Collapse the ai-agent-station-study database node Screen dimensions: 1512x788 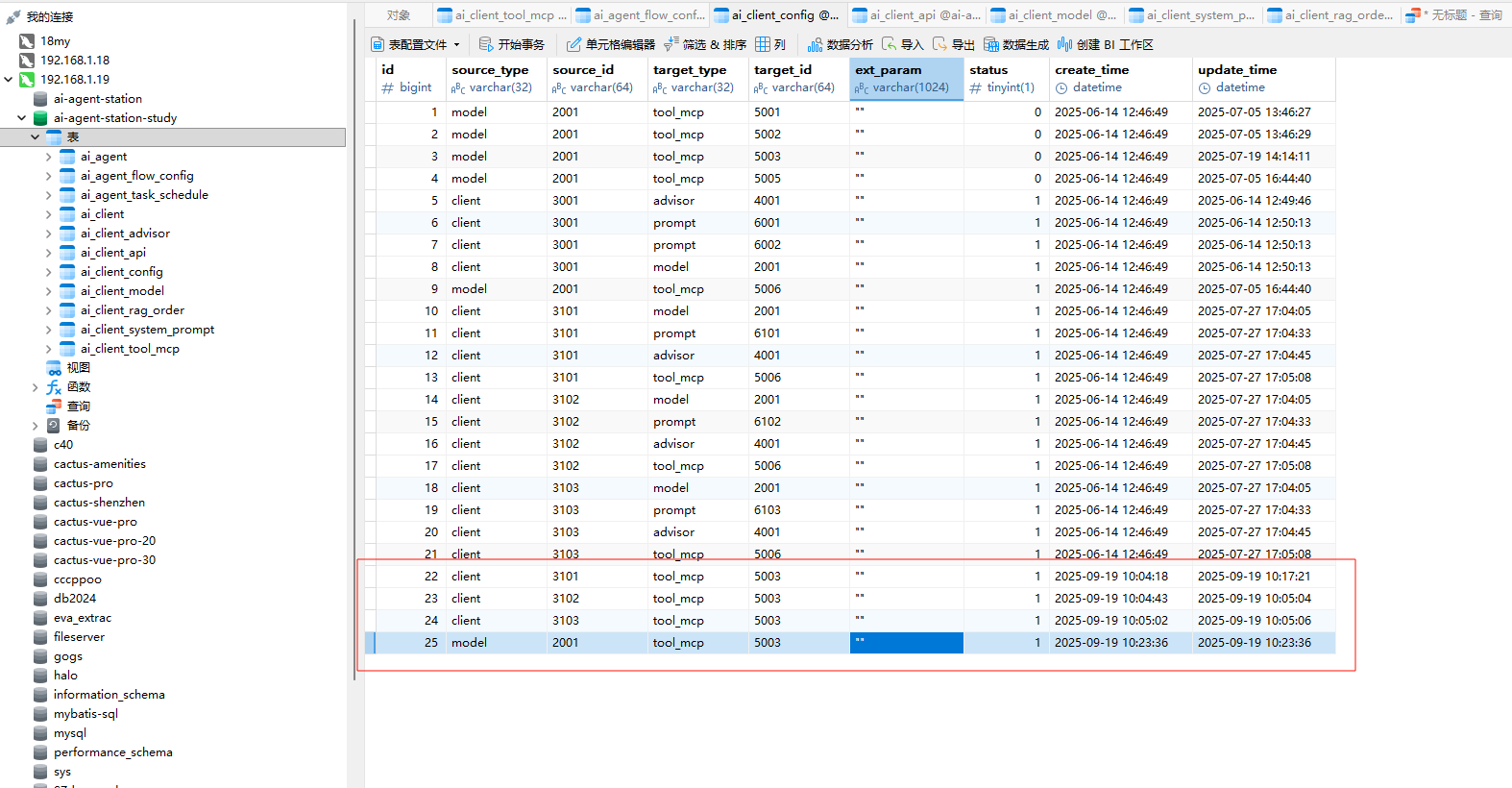coord(21,118)
